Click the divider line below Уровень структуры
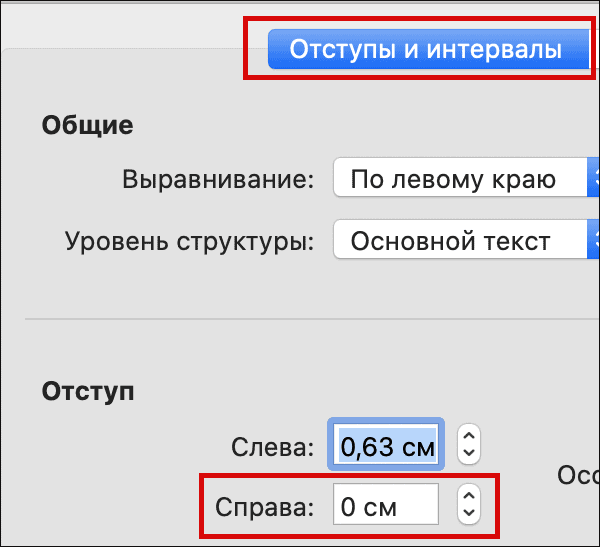 tap(312, 318)
